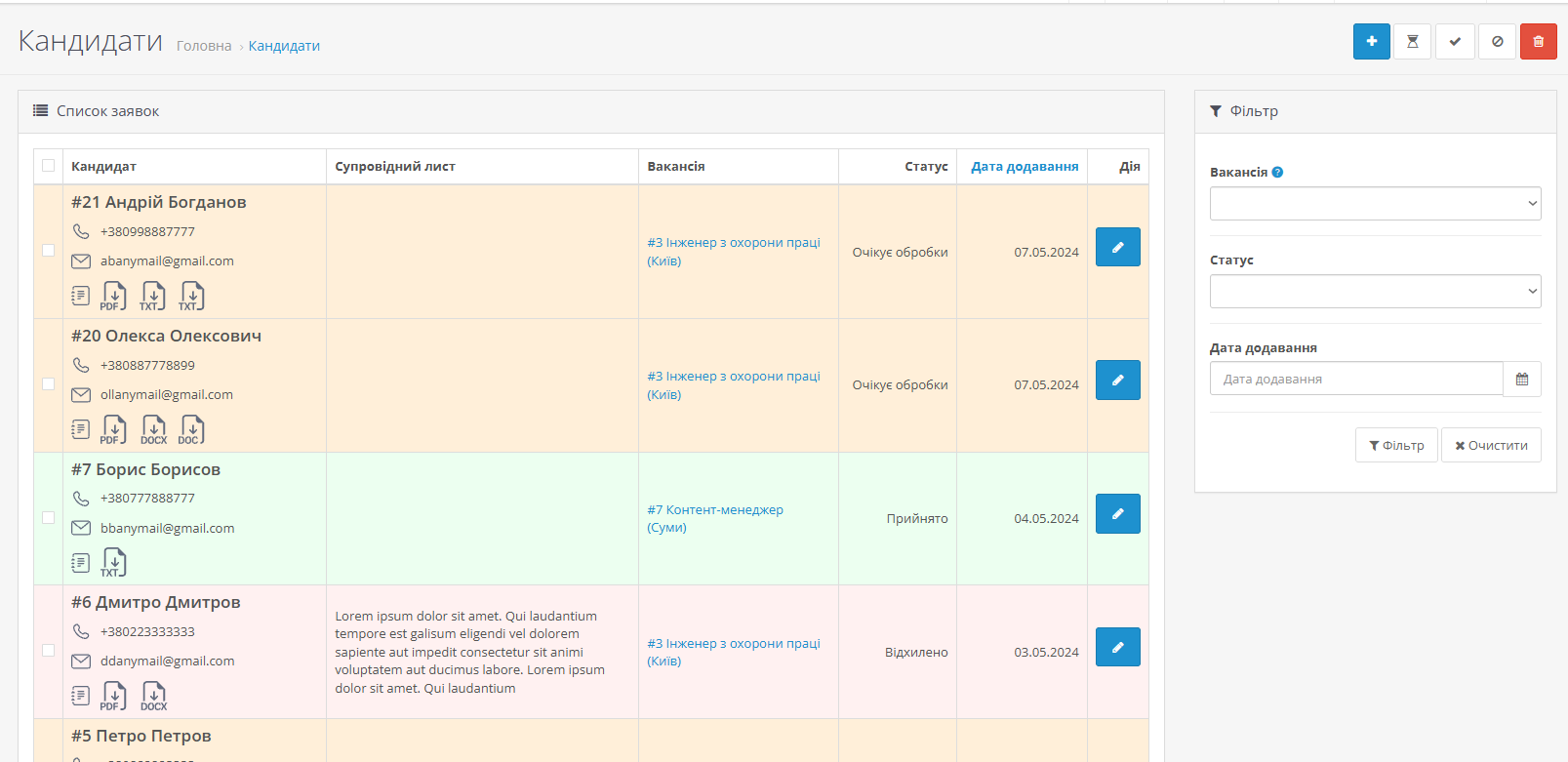Open vacancy link in the #20 Олекса Олексович row

click(x=734, y=385)
